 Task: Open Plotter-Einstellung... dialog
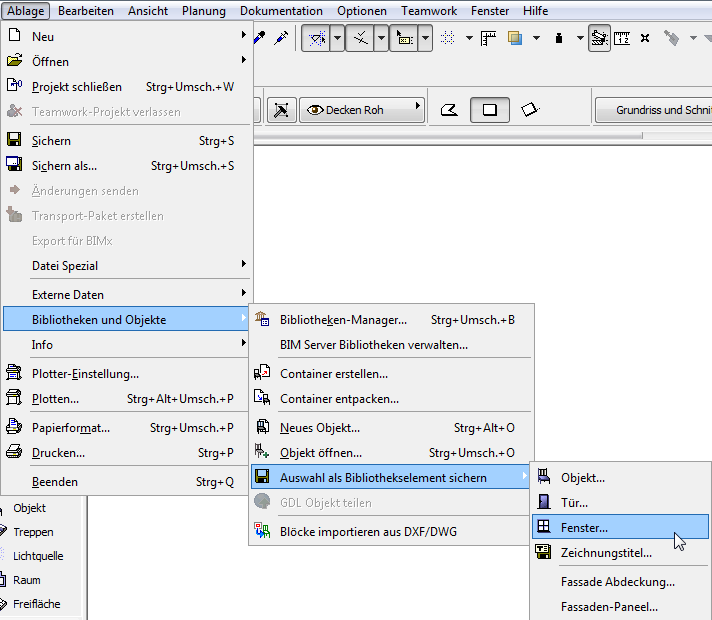click(x=127, y=374)
